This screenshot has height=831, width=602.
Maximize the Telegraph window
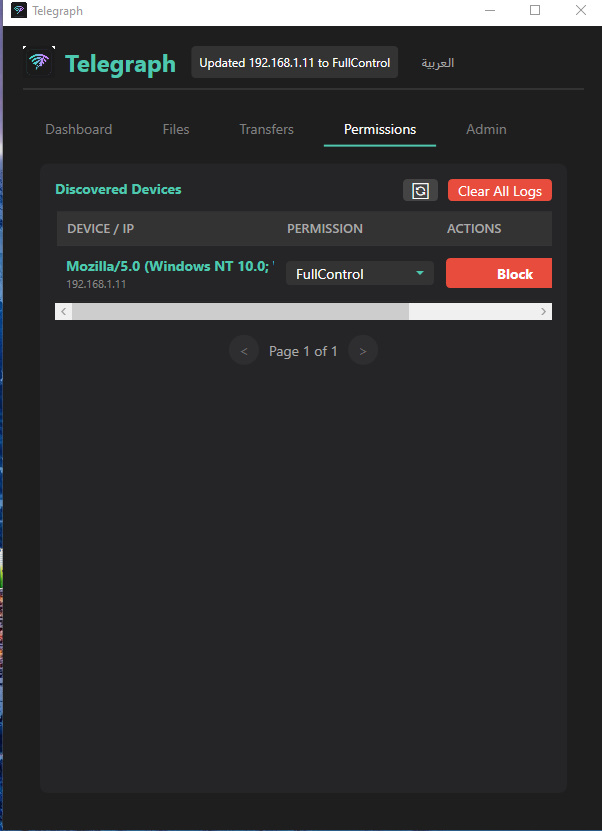(535, 11)
